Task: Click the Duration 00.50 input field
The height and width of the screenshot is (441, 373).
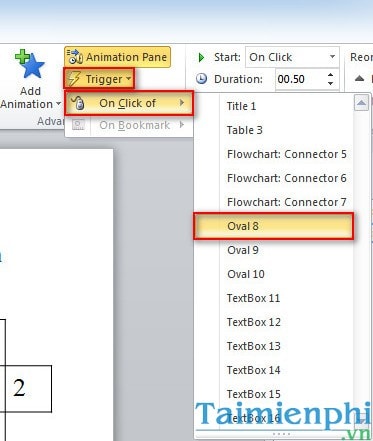Action: tap(300, 79)
